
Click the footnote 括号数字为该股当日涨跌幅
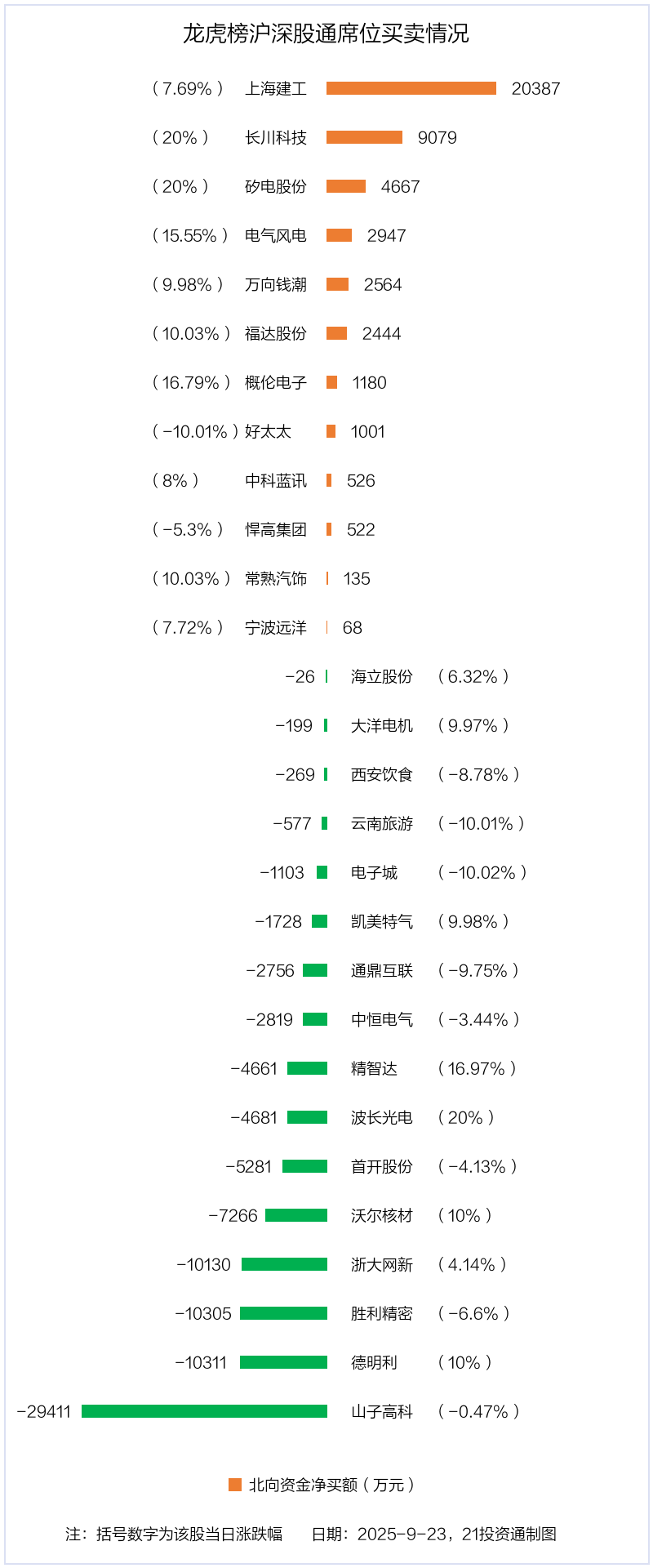189,1534
